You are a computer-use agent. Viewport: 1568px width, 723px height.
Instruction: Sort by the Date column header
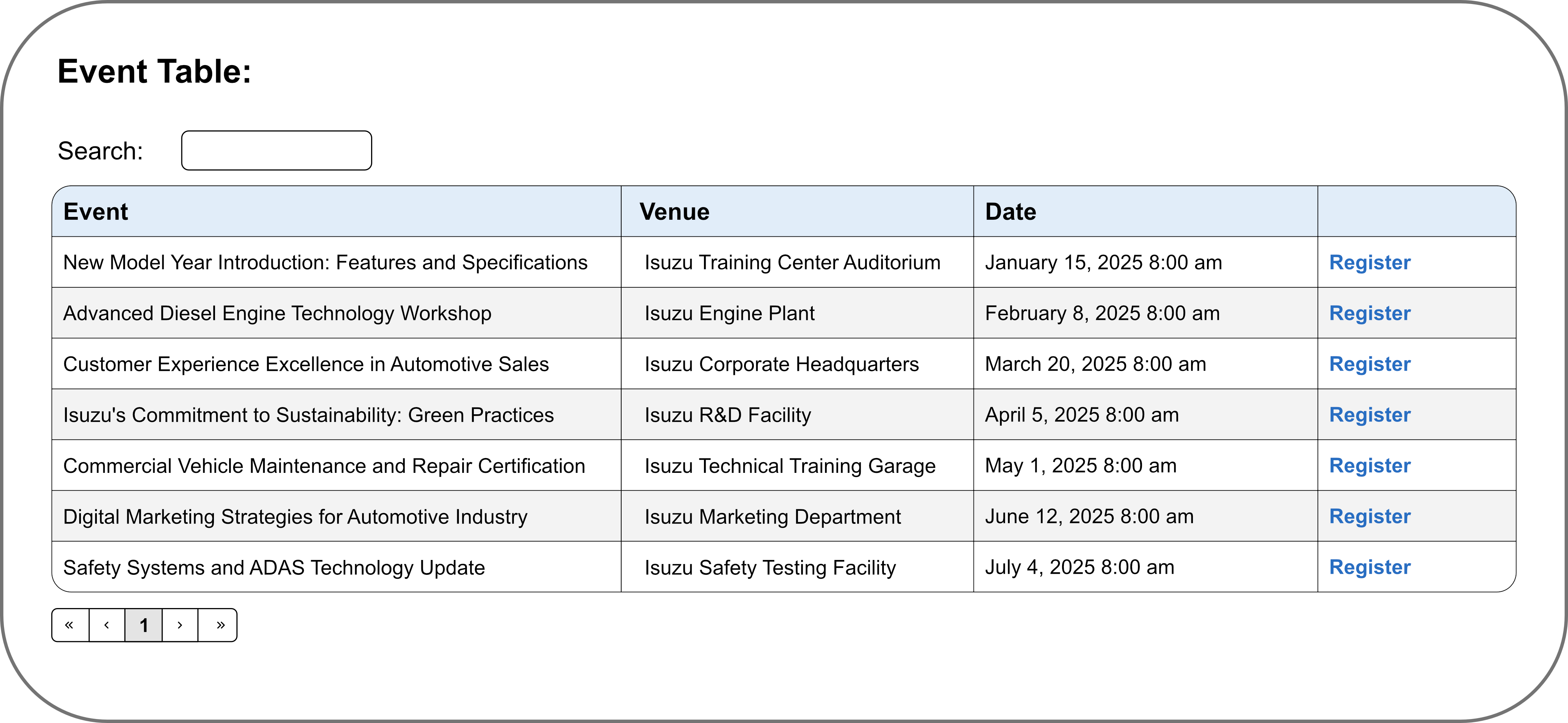coord(1010,212)
